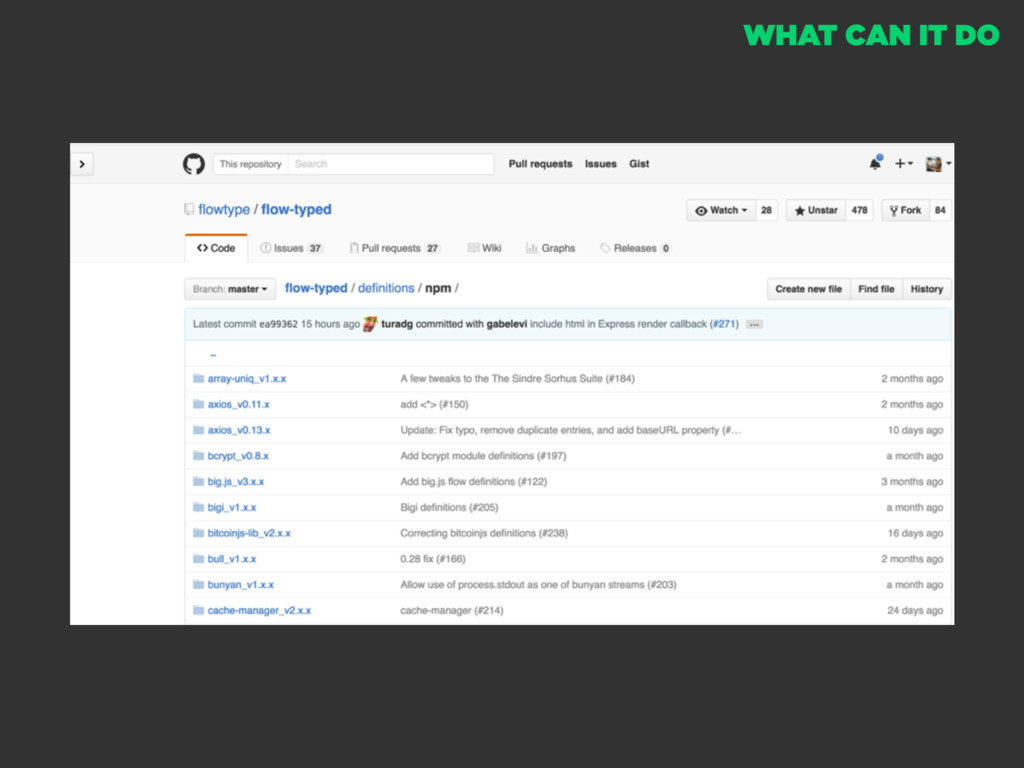The image size is (1024, 768).
Task: Open Issues in the top navigation
Action: point(600,164)
